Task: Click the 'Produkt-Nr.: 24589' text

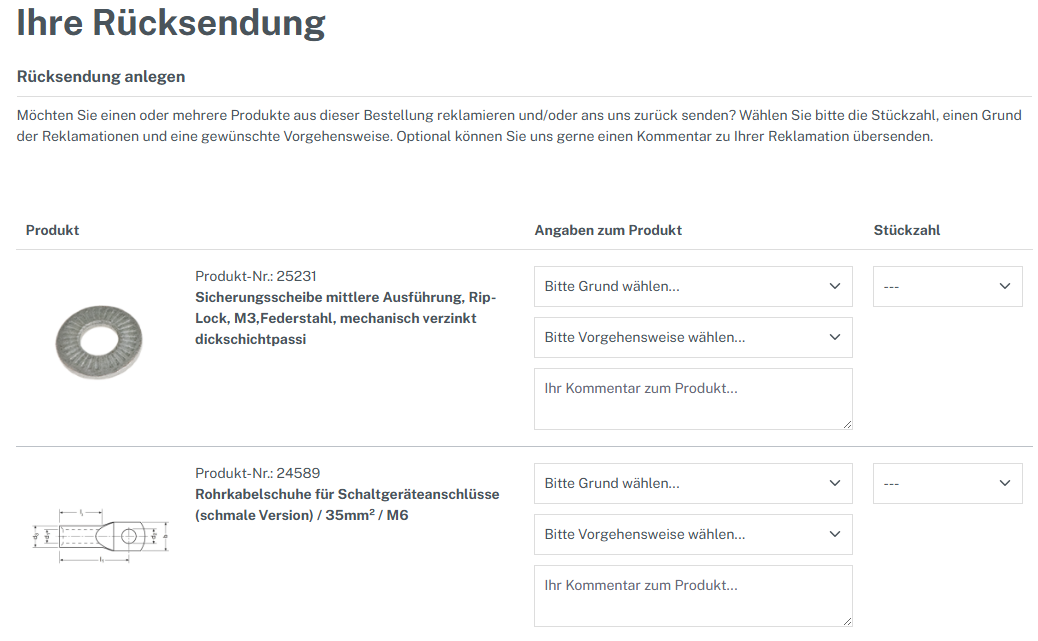Action: (257, 473)
